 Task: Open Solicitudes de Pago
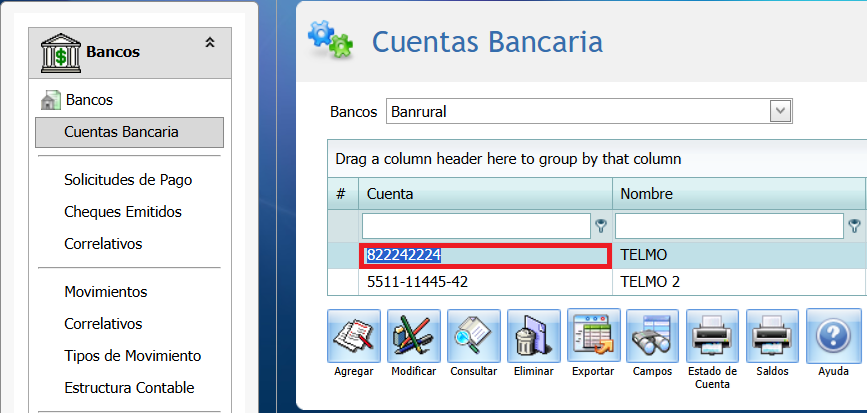[x=128, y=180]
